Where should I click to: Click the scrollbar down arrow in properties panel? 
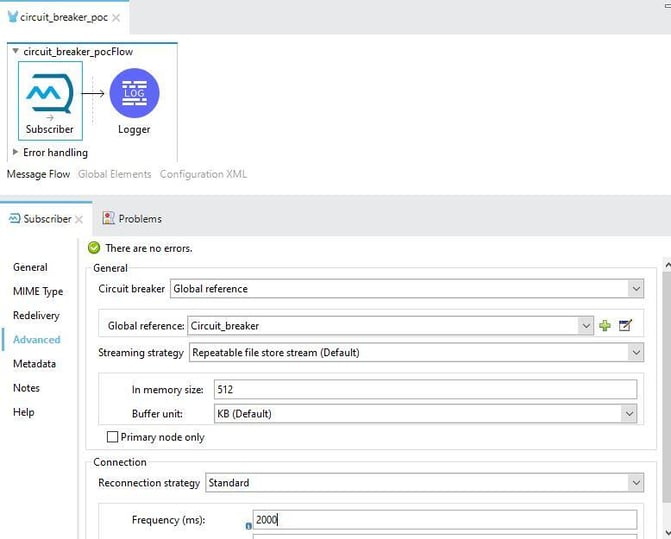tap(667, 532)
